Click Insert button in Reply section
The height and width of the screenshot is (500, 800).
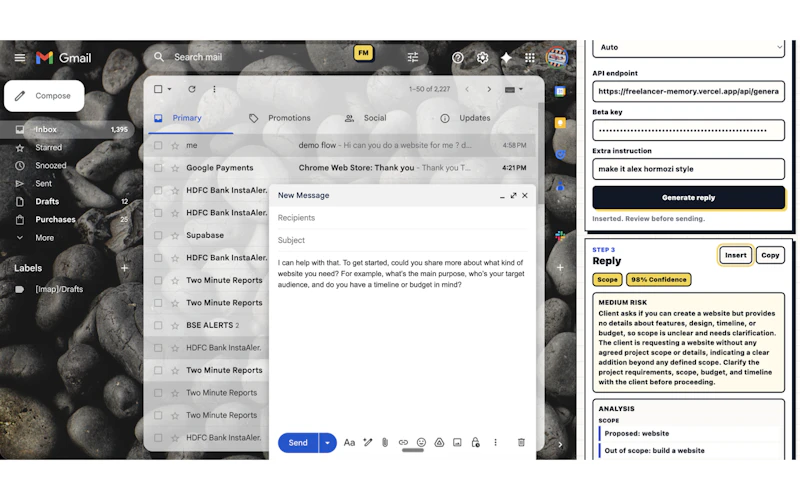tap(735, 255)
